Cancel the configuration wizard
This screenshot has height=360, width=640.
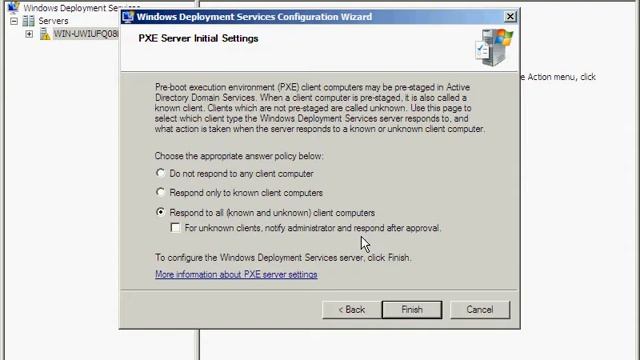point(480,310)
